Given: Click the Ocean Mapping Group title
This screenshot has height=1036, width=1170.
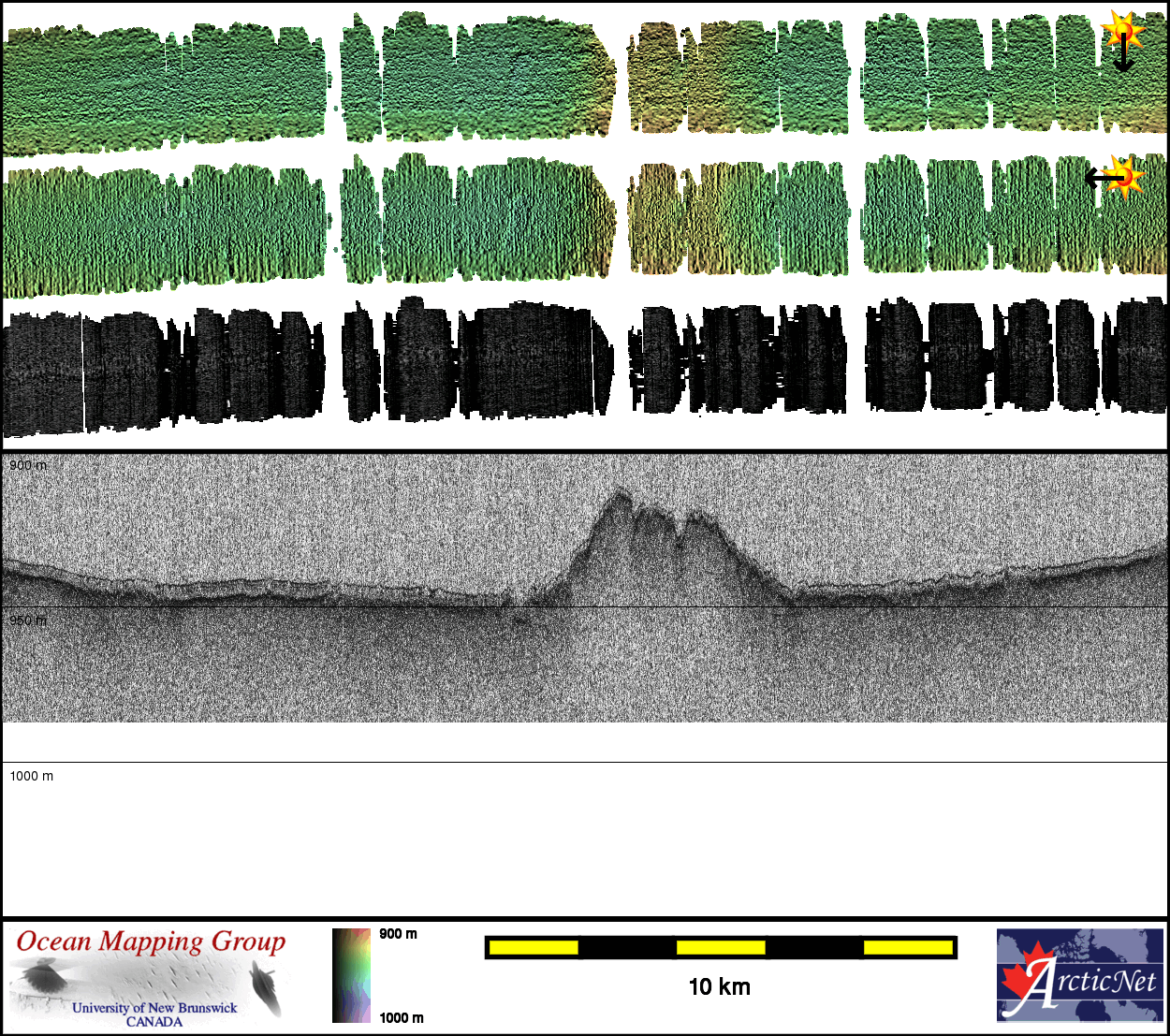Looking at the screenshot, I should pos(151,941).
